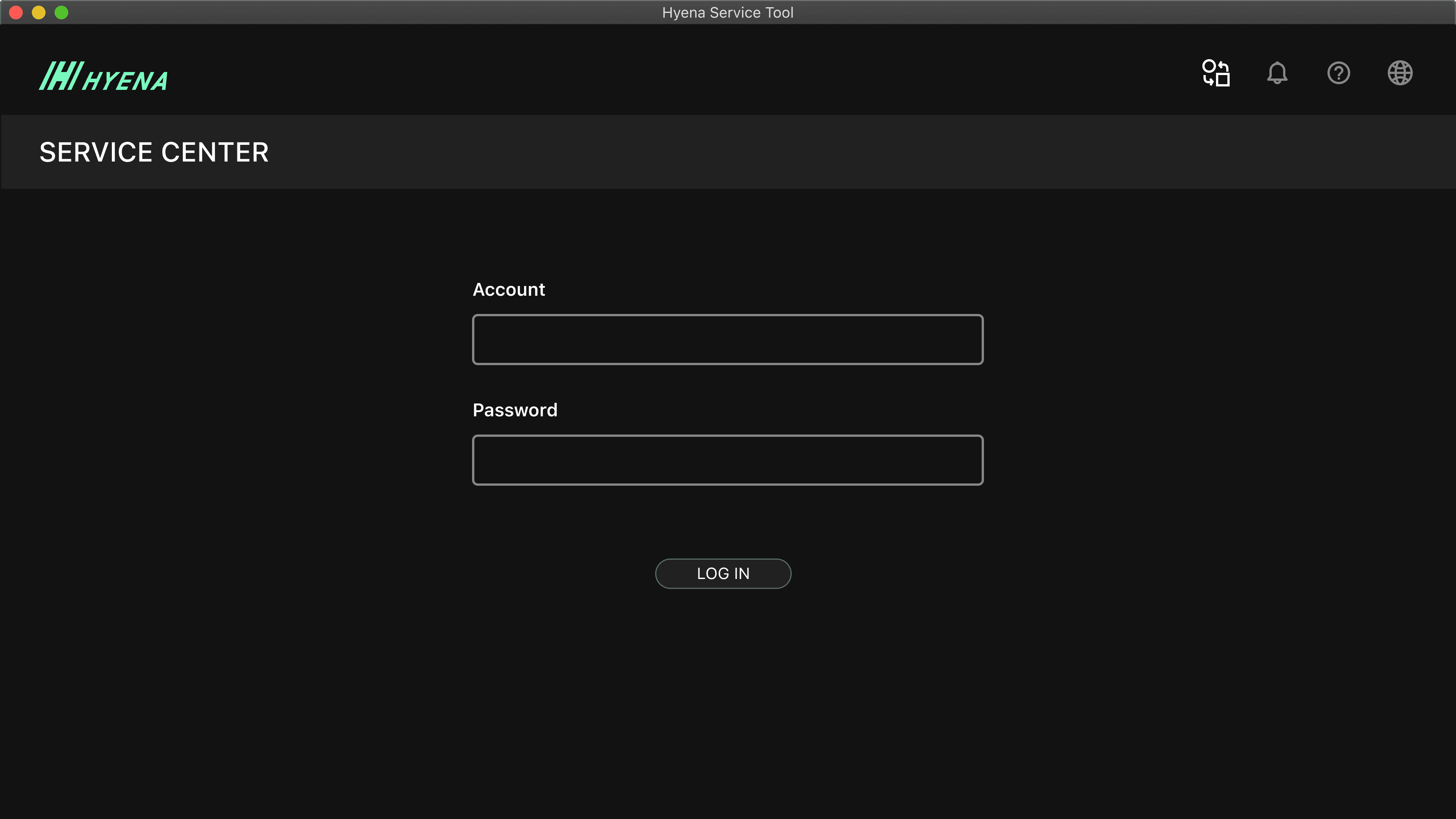Screen dimensions: 1456x819
Task: Minimize the window with the yellow button
Action: coord(39,12)
